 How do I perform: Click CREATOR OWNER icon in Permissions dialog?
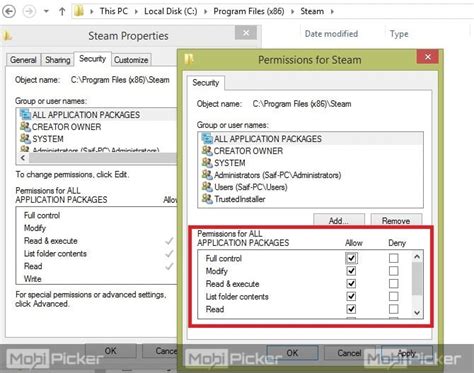click(x=207, y=150)
